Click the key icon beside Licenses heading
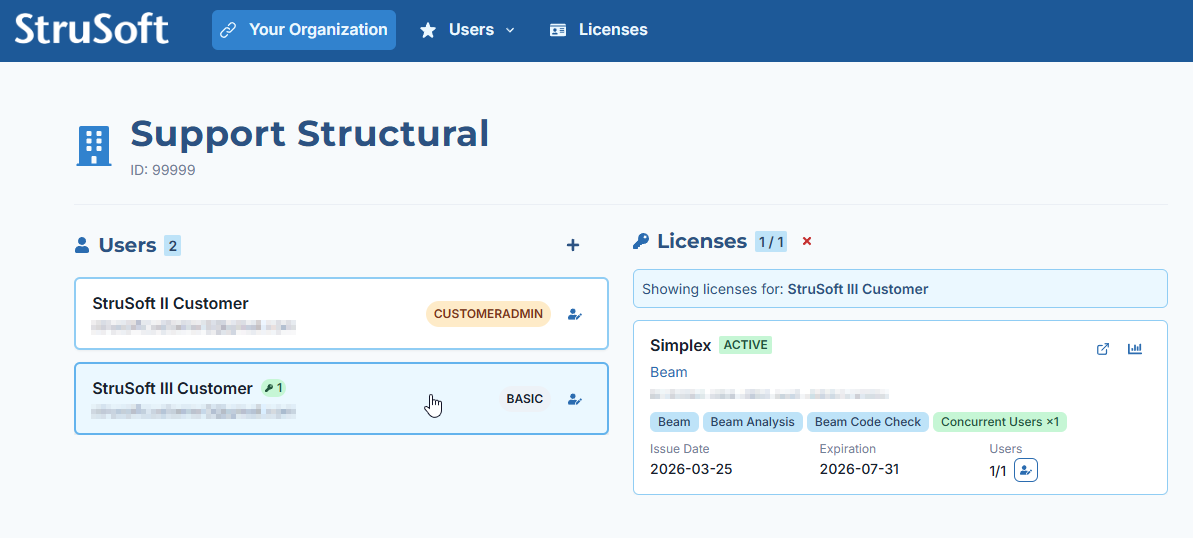Screen dimensions: 1193x538 pyautogui.click(x=641, y=242)
